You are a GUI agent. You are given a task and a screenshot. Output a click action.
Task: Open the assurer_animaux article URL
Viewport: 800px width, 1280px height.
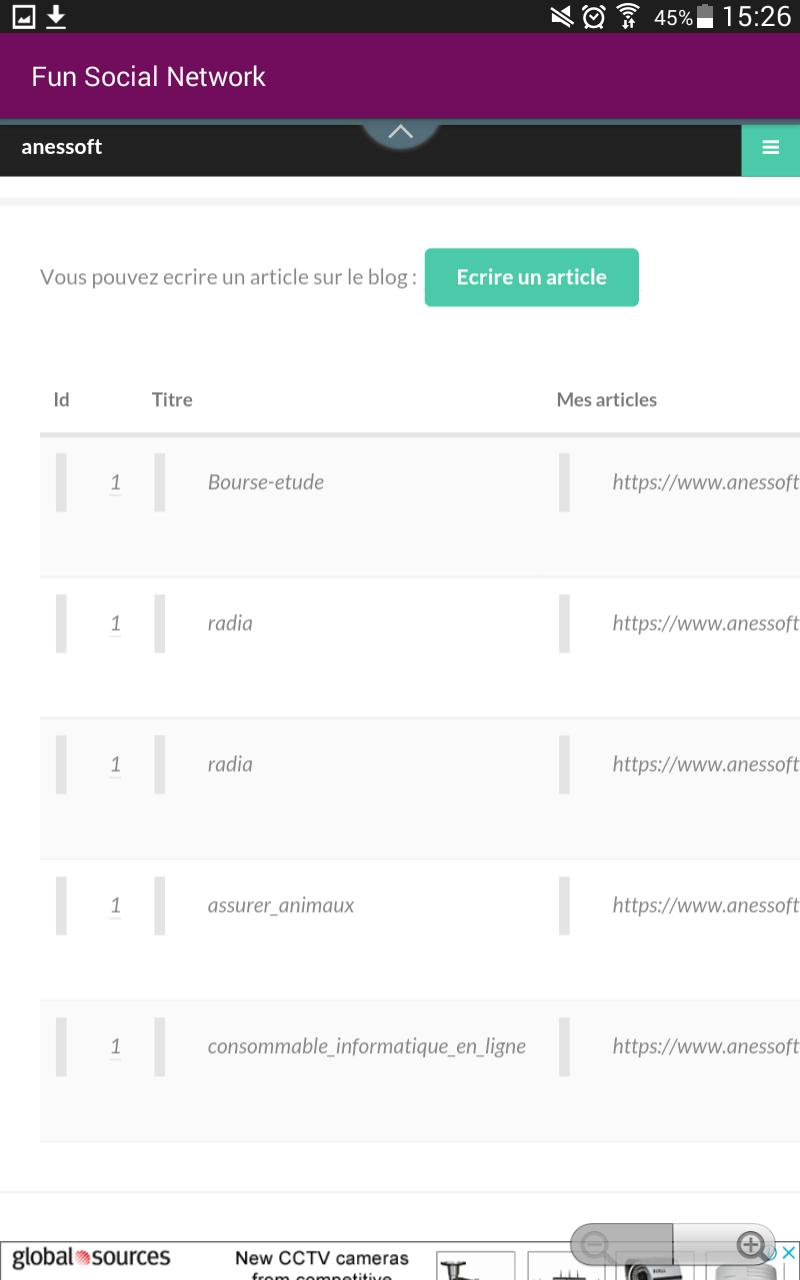click(x=706, y=905)
